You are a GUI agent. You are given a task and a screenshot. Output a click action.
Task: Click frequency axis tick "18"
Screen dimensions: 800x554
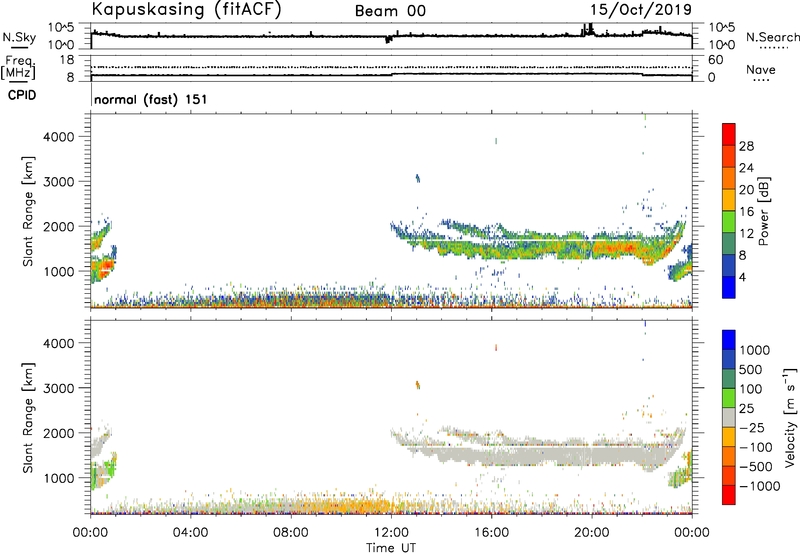click(x=66, y=60)
